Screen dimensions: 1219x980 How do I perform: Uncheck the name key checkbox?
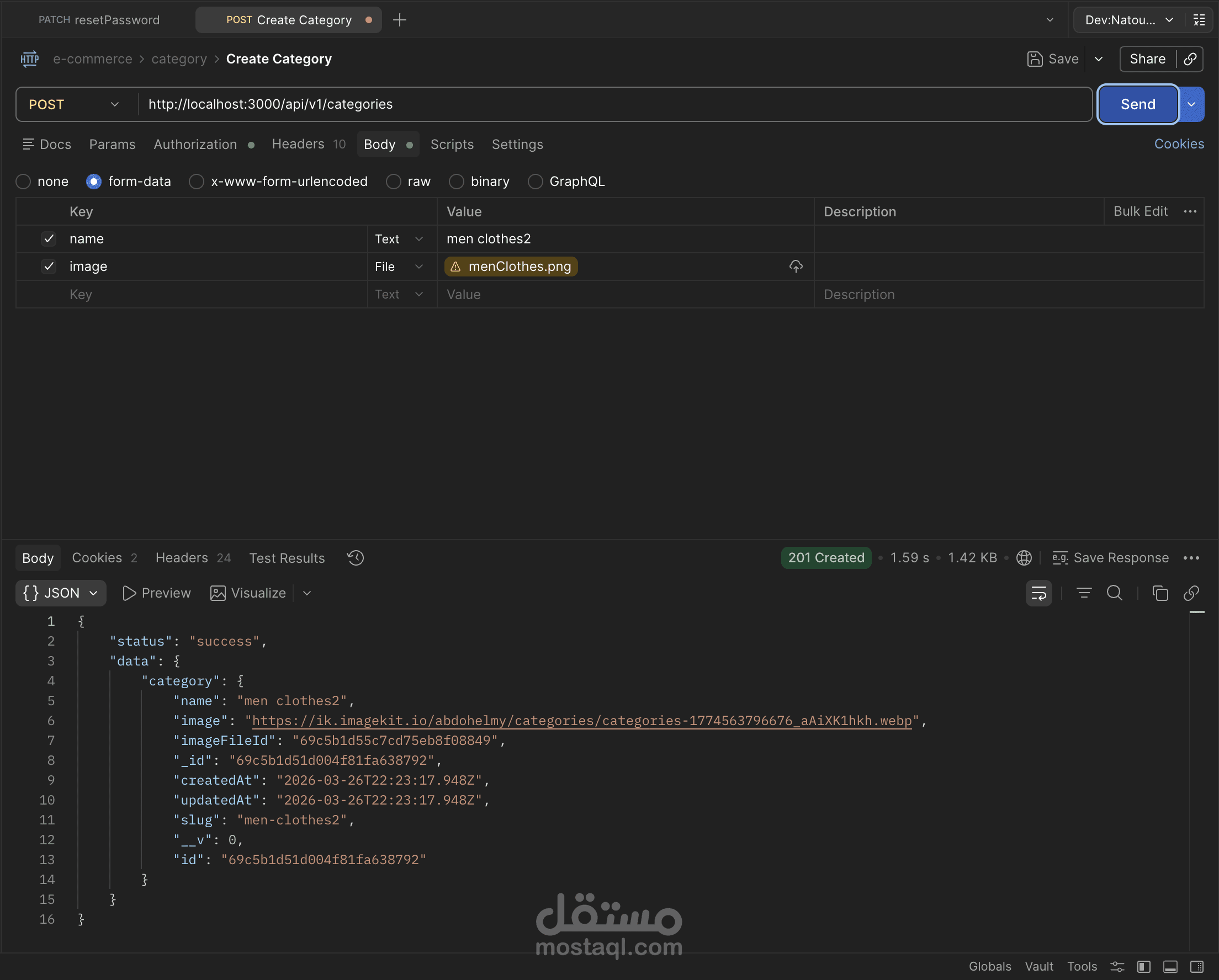[x=49, y=238]
